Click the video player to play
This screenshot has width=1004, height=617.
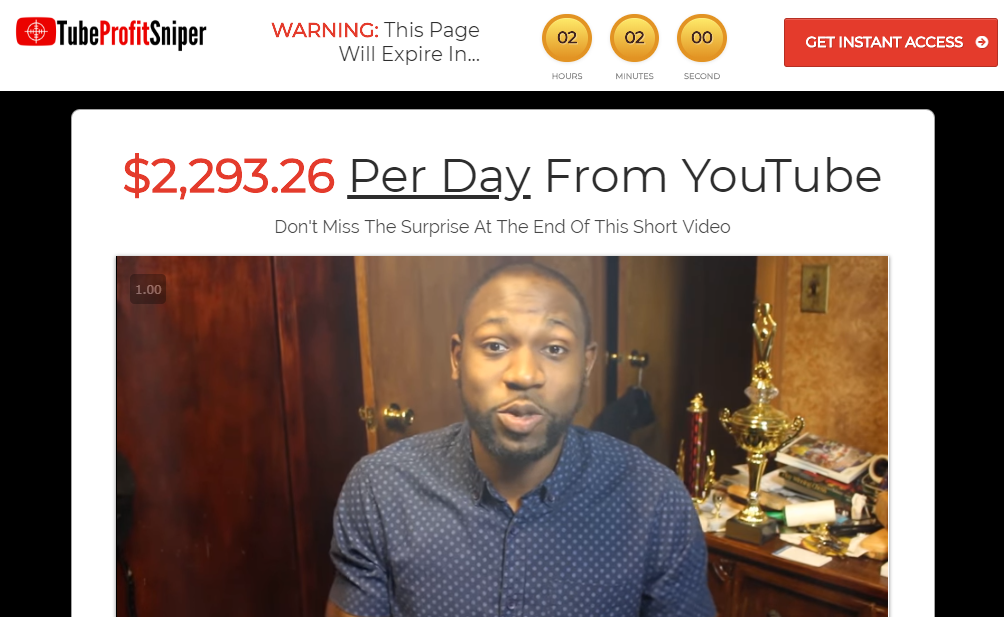click(x=502, y=437)
